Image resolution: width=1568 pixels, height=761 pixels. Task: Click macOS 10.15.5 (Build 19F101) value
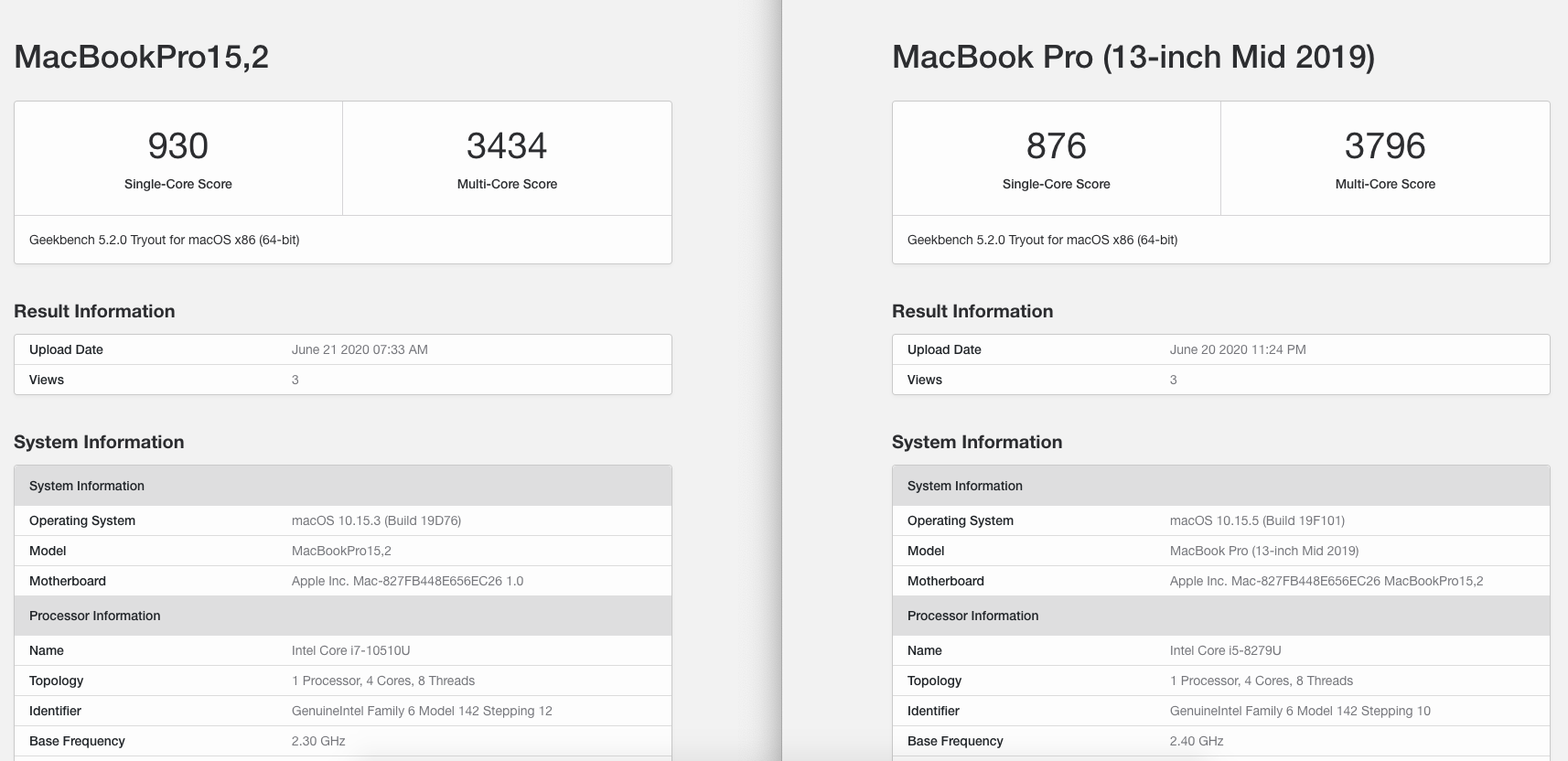click(1257, 520)
